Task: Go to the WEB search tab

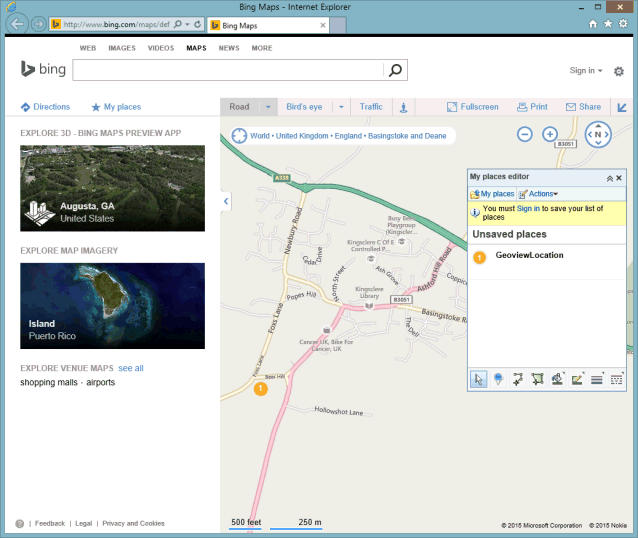Action: [88, 48]
